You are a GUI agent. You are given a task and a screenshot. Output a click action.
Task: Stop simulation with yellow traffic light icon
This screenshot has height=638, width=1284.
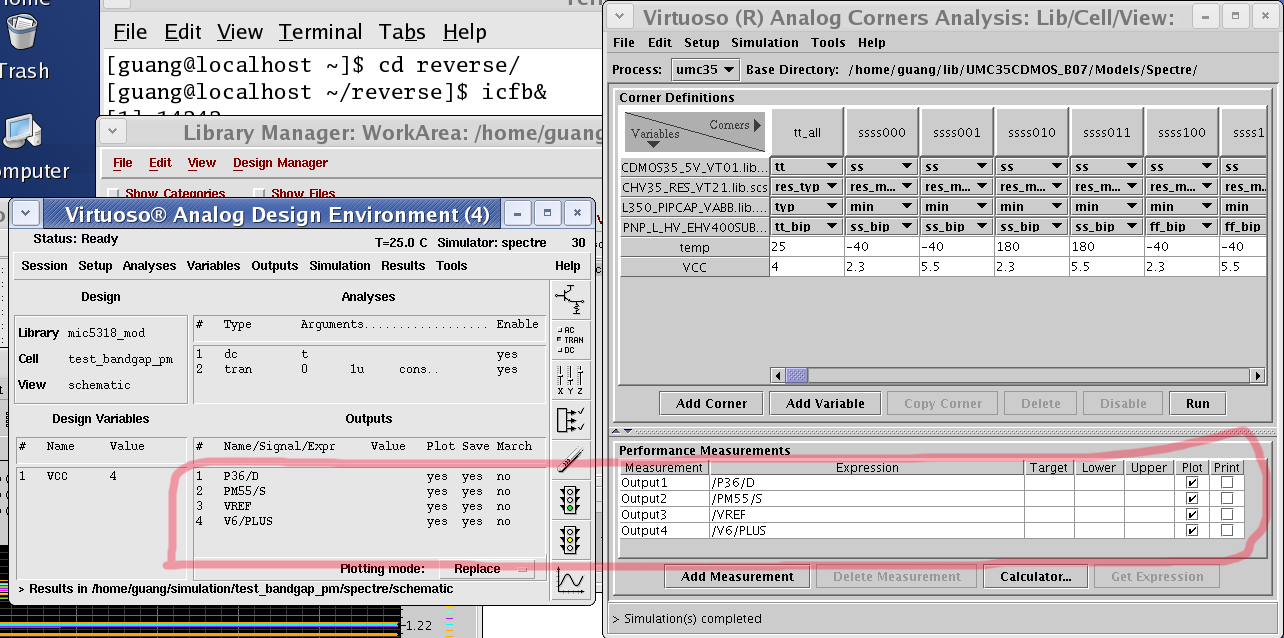[570, 540]
